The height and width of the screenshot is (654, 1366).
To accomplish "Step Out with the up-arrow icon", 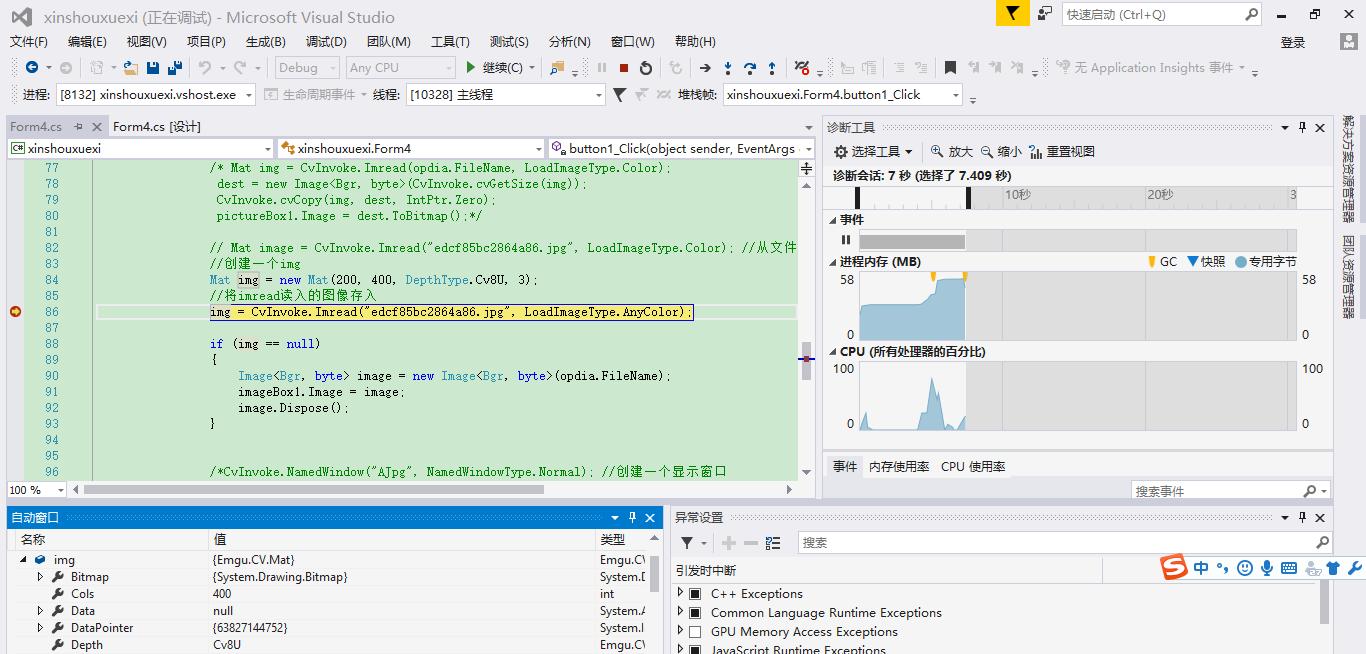I will [772, 68].
